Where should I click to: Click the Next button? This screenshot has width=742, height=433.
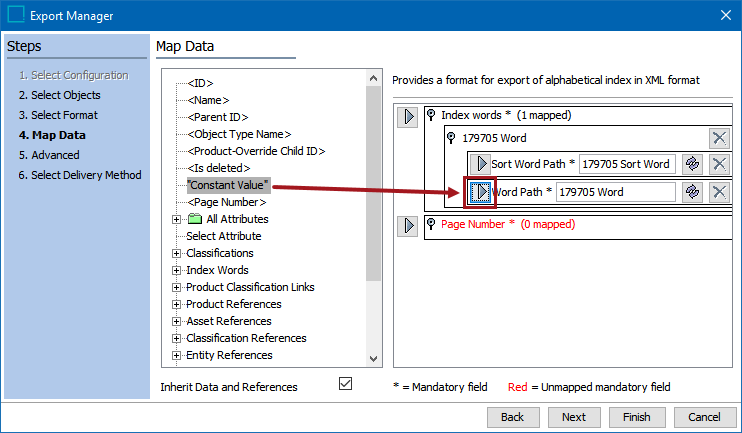pos(574,417)
